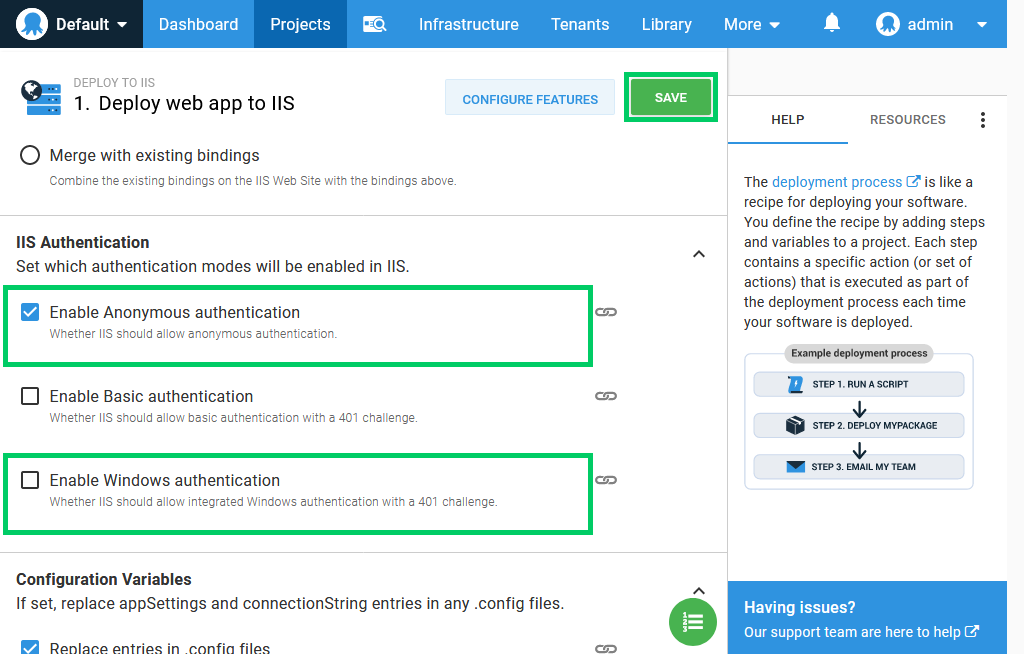Switch to the Help tab

[788, 120]
